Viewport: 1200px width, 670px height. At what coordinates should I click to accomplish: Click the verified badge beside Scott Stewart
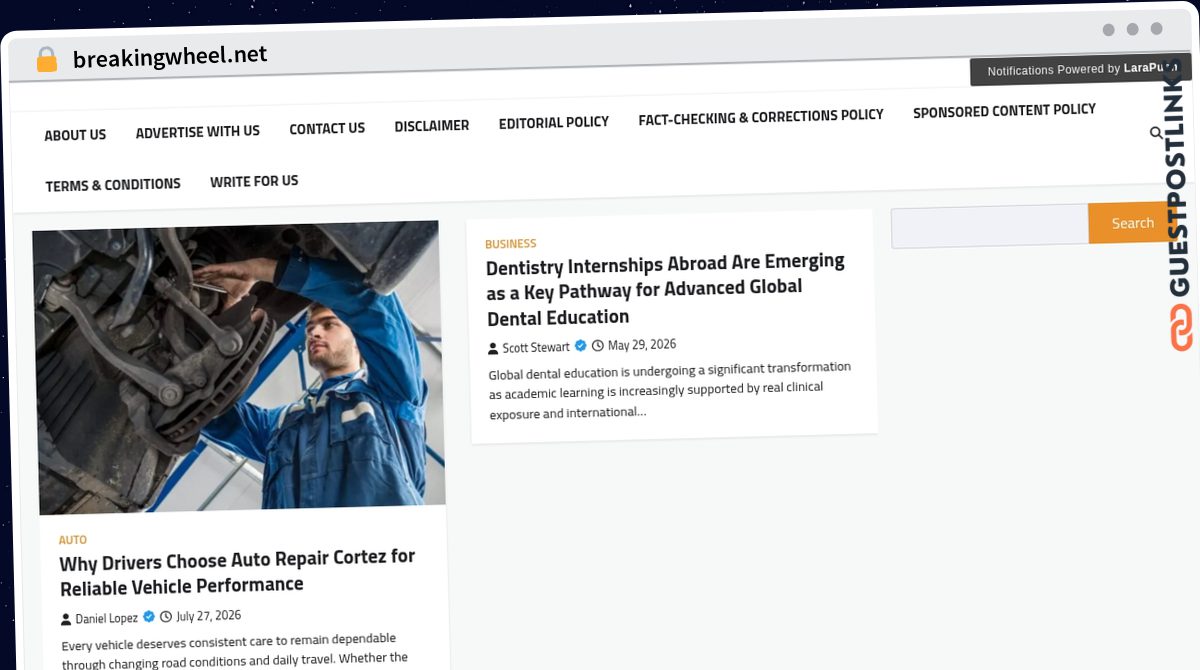(580, 346)
